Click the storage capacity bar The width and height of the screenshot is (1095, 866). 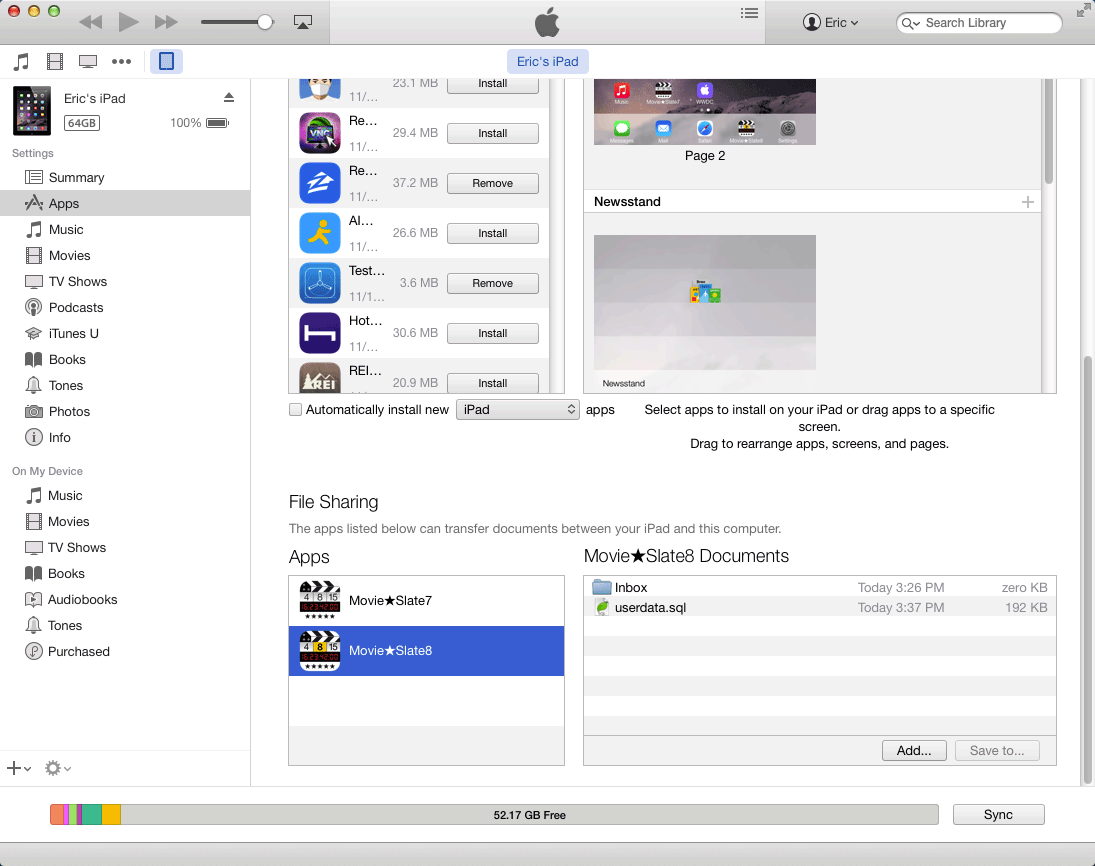coord(494,814)
